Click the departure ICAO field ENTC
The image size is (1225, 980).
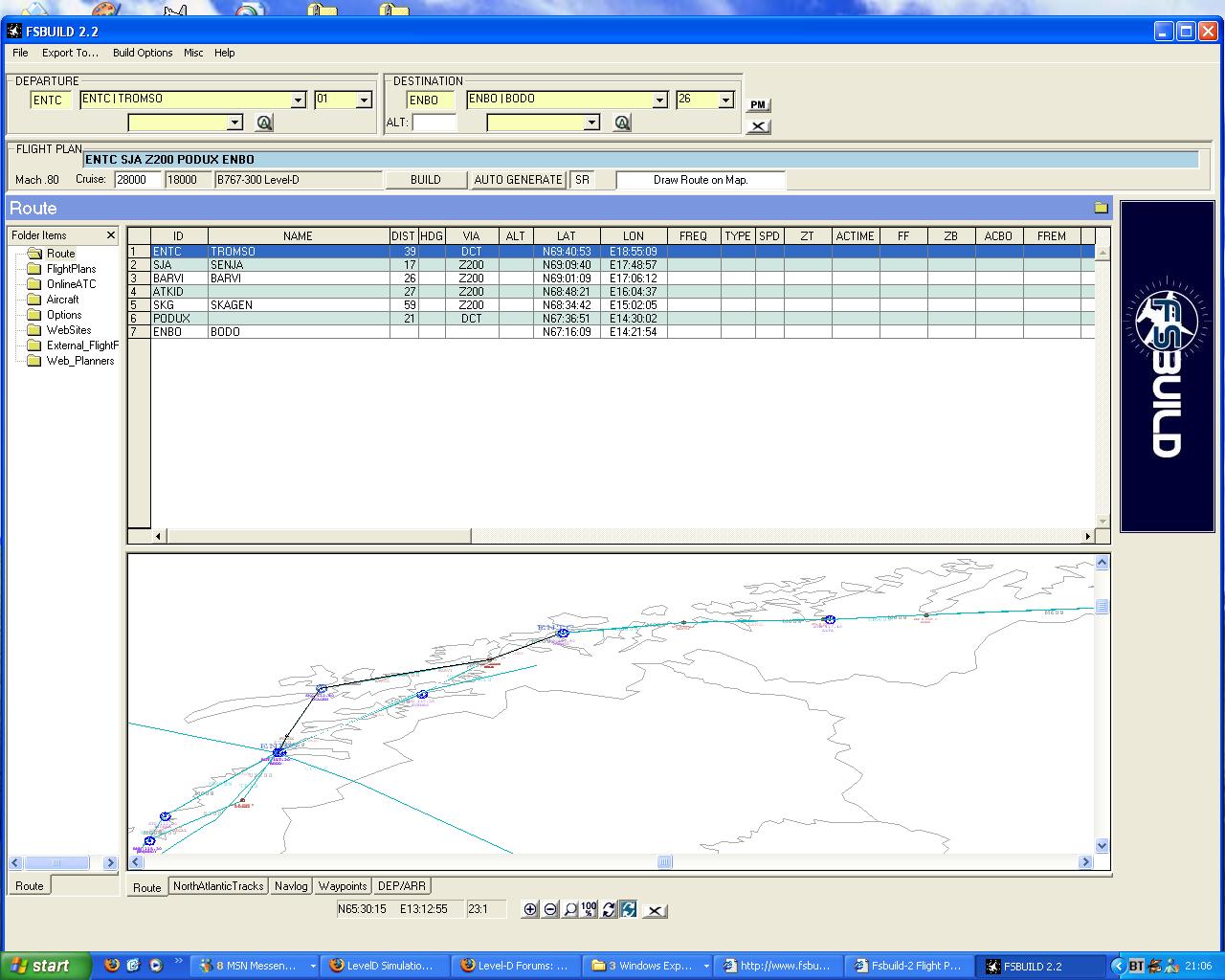click(51, 100)
